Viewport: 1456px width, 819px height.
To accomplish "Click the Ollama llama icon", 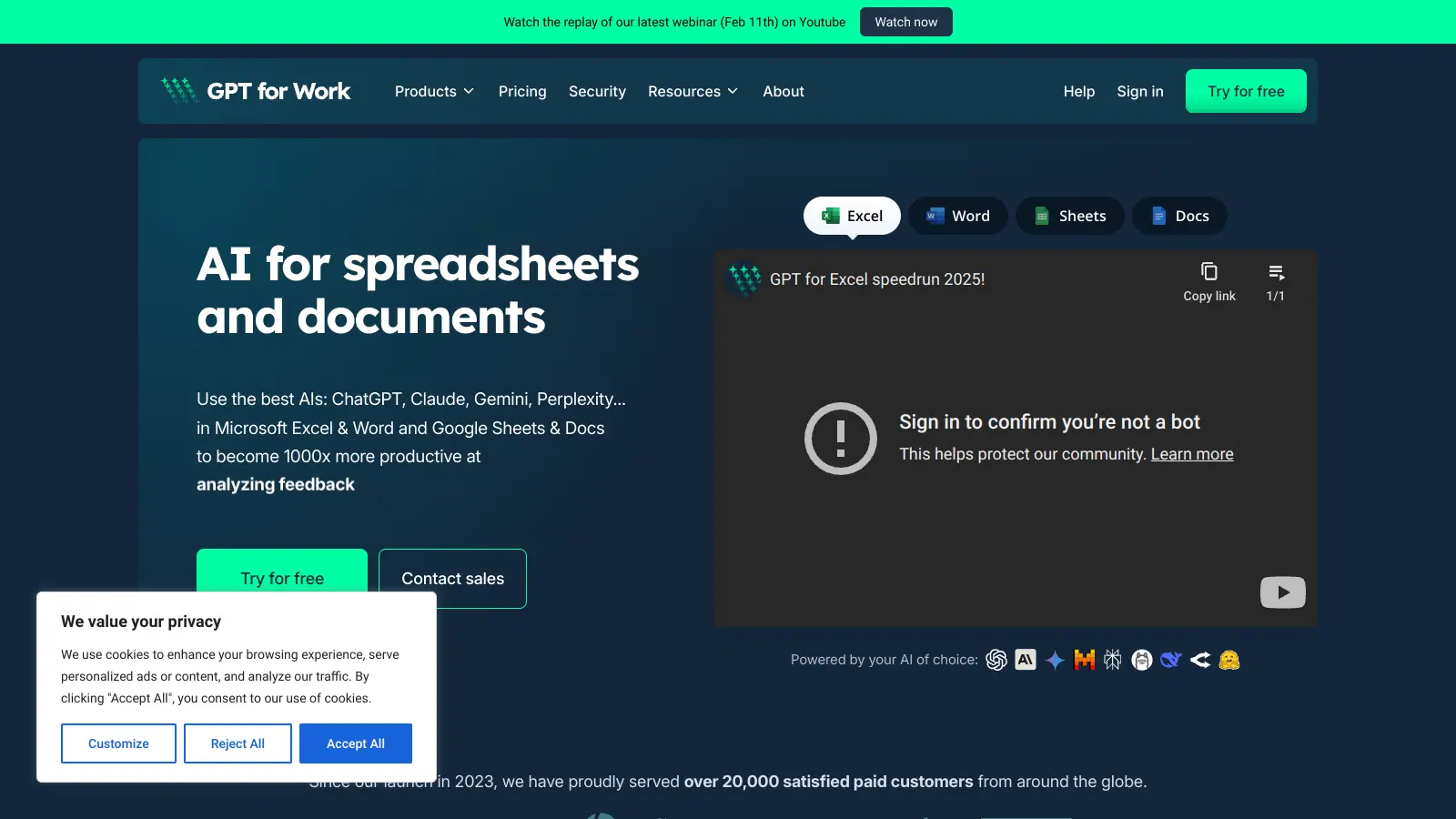I will (1142, 659).
